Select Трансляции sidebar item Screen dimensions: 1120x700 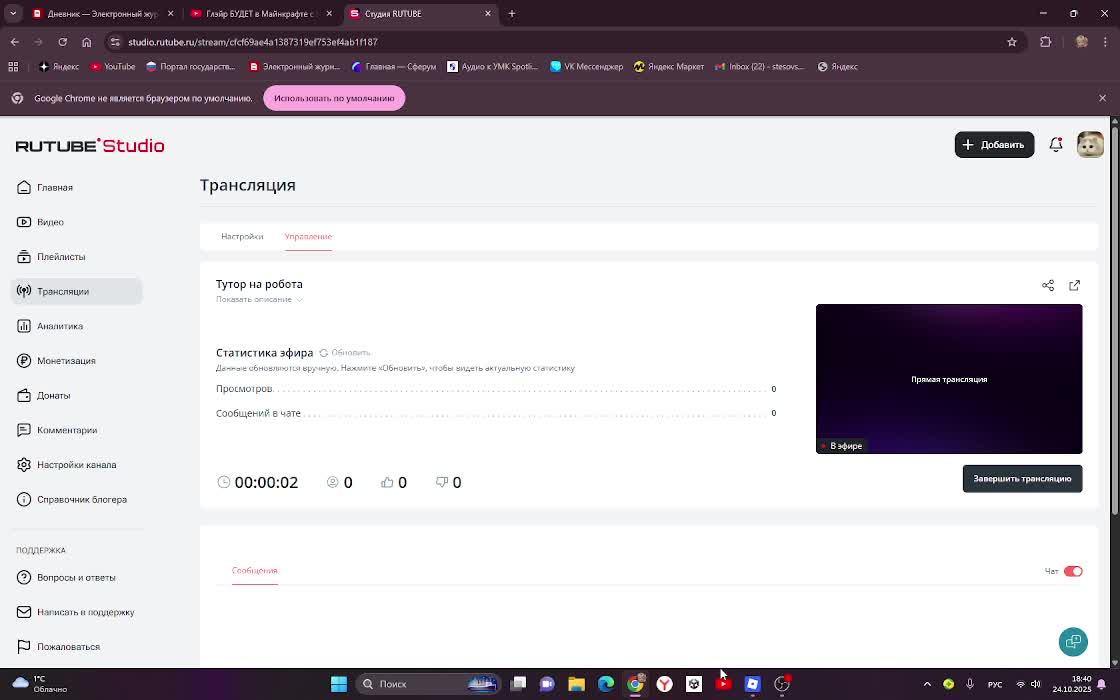(76, 291)
